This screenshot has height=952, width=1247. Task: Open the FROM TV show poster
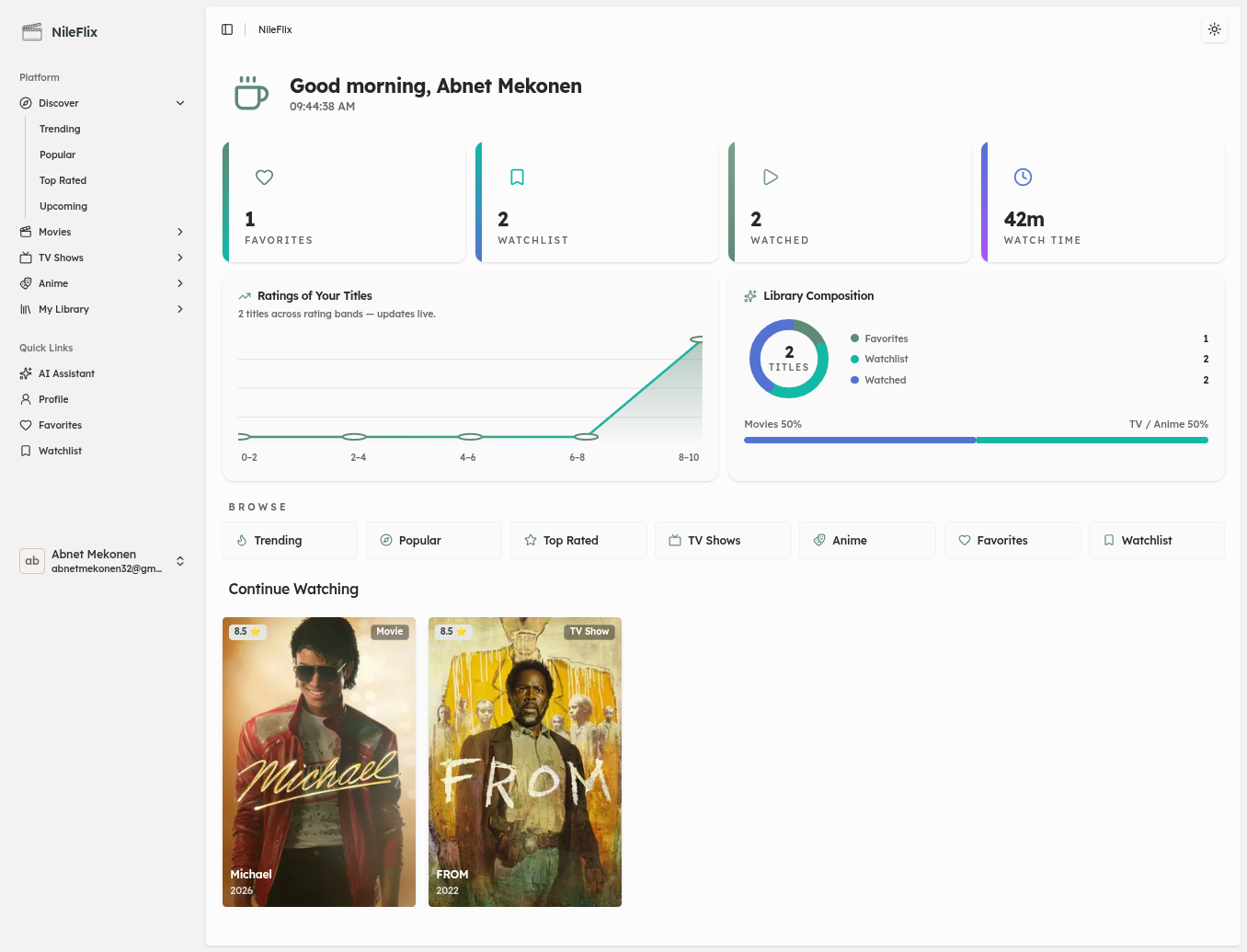point(525,762)
